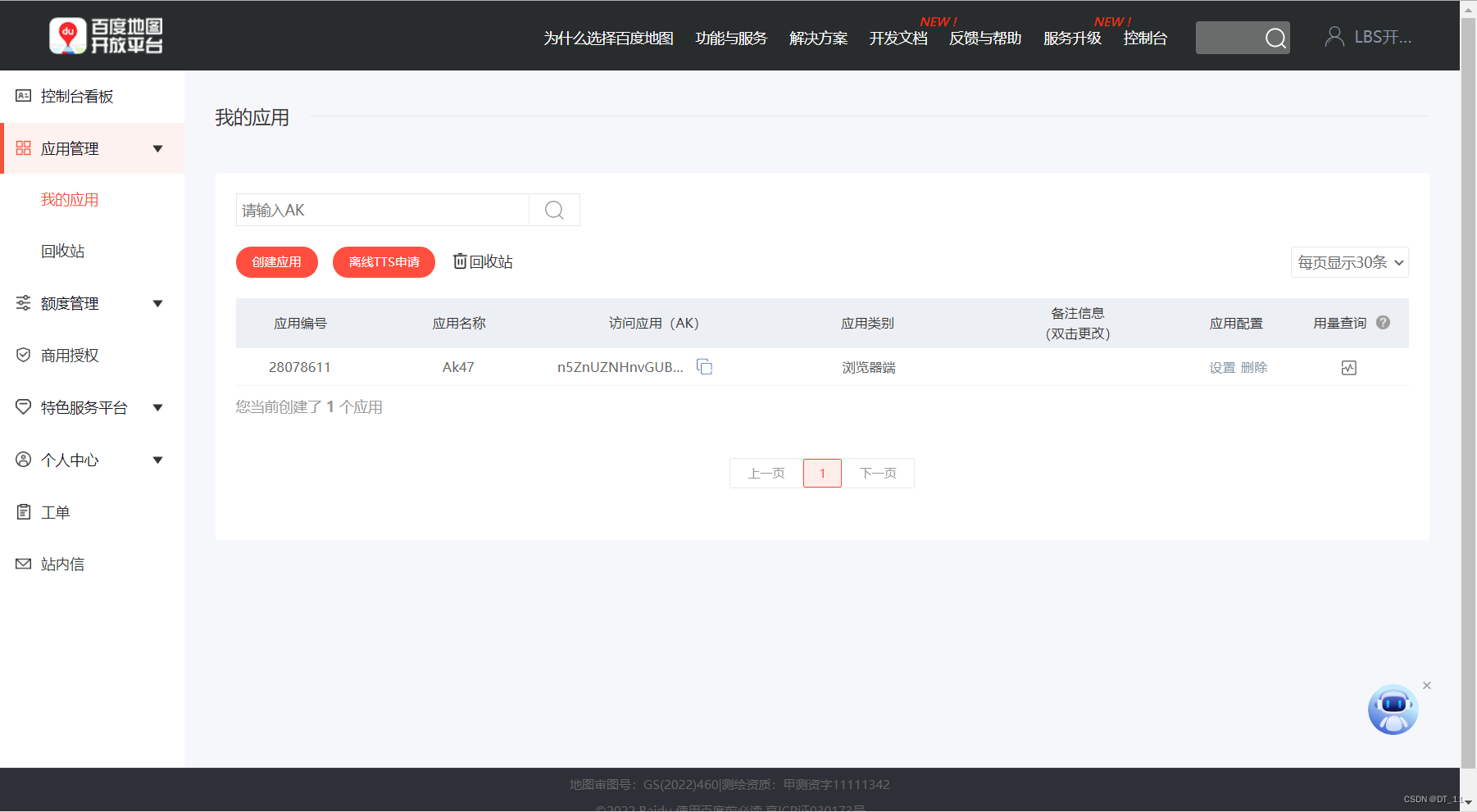The image size is (1477, 812).
Task: Open usage chart for app Ak47
Action: tap(1349, 368)
